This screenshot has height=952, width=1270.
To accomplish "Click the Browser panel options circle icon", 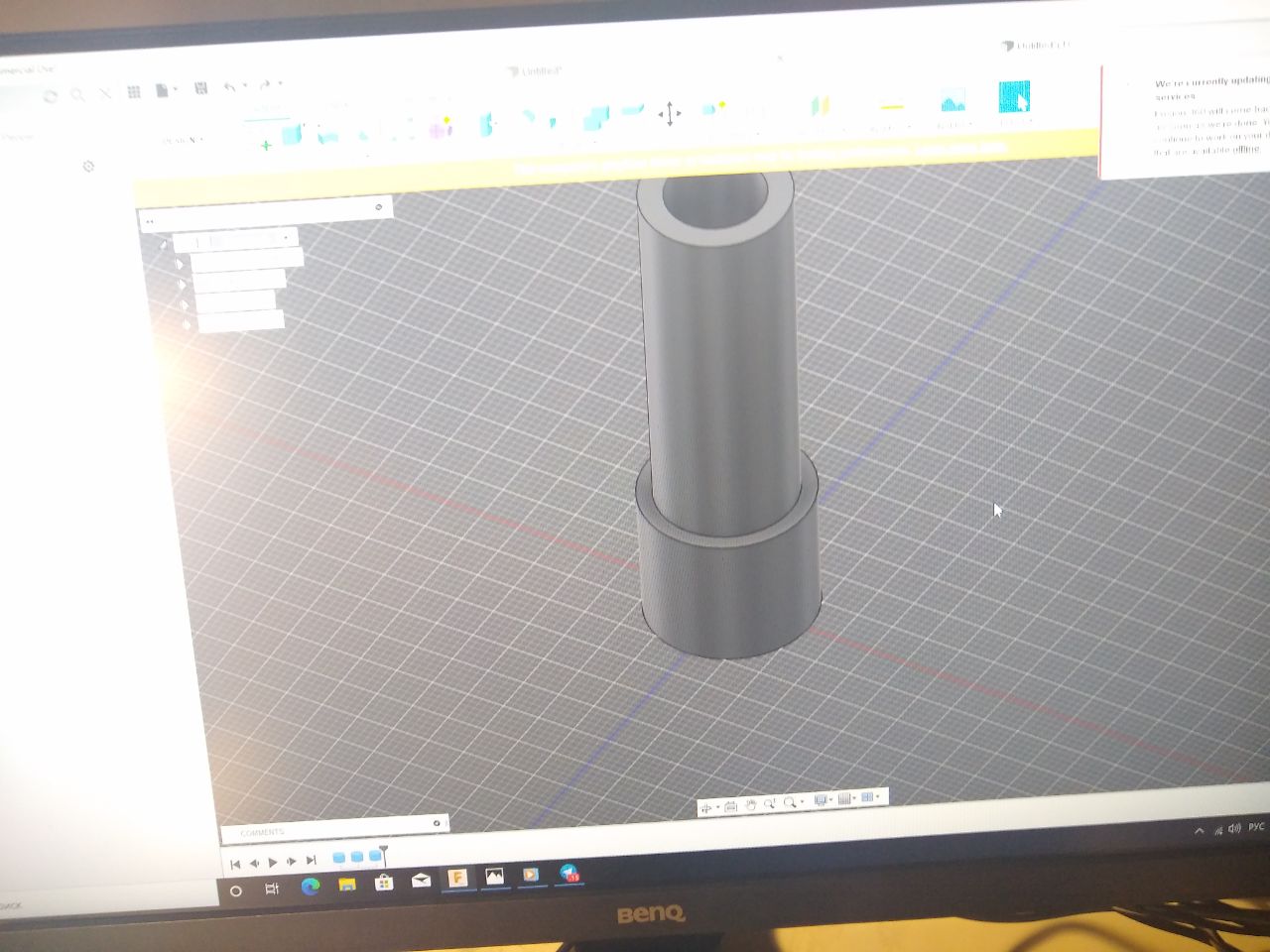I will point(378,207).
